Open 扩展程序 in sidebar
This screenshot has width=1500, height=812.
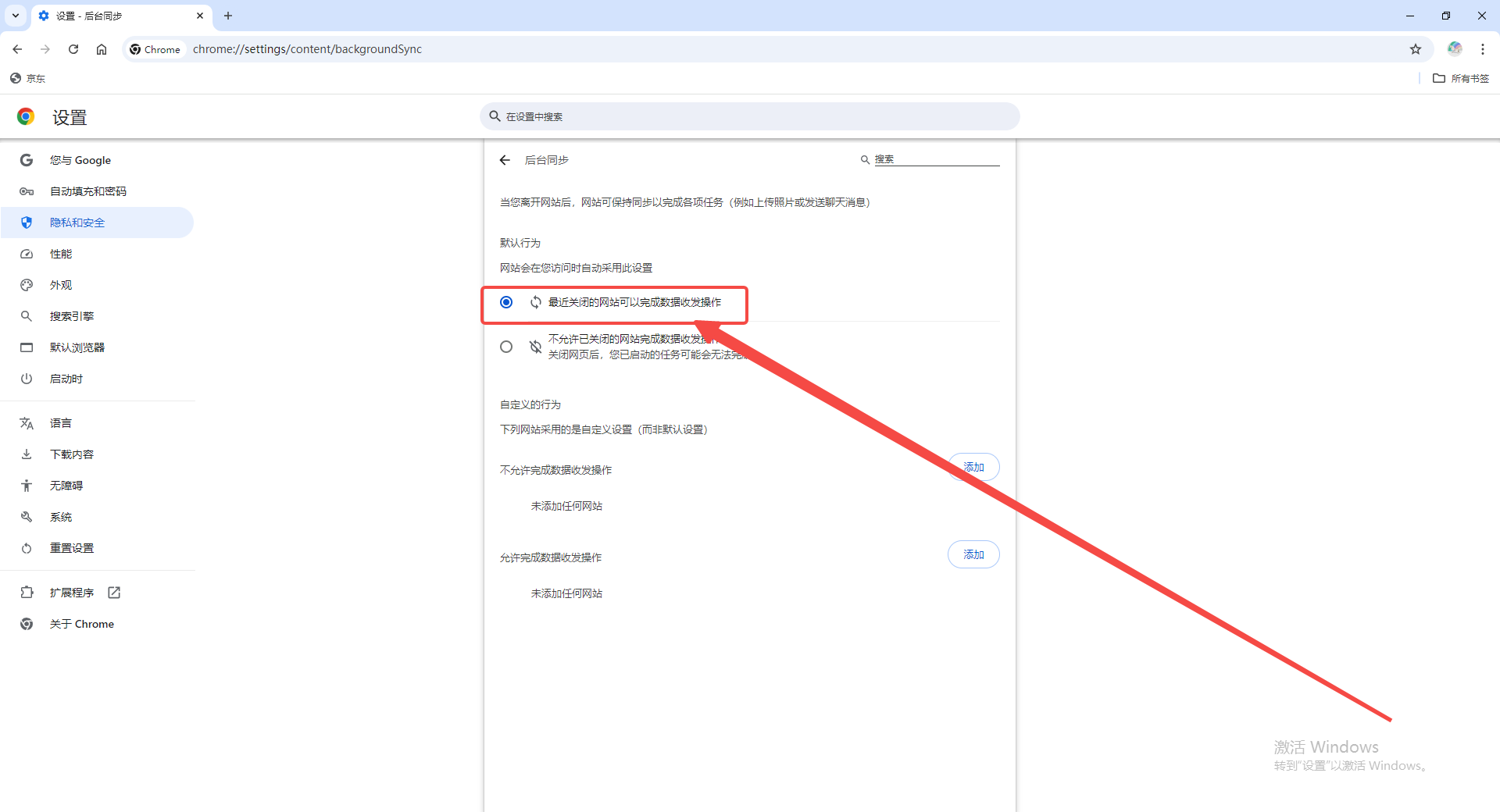click(x=97, y=593)
